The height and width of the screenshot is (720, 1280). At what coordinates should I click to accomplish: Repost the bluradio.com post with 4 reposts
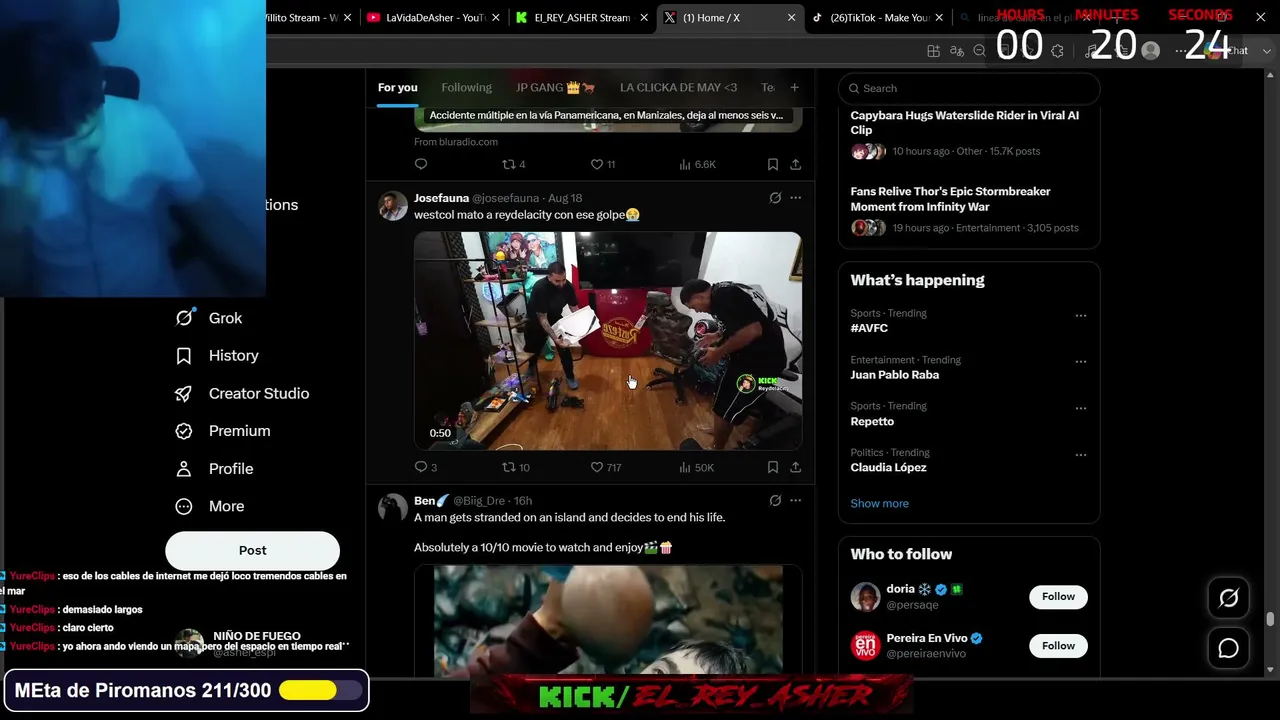[x=514, y=164]
